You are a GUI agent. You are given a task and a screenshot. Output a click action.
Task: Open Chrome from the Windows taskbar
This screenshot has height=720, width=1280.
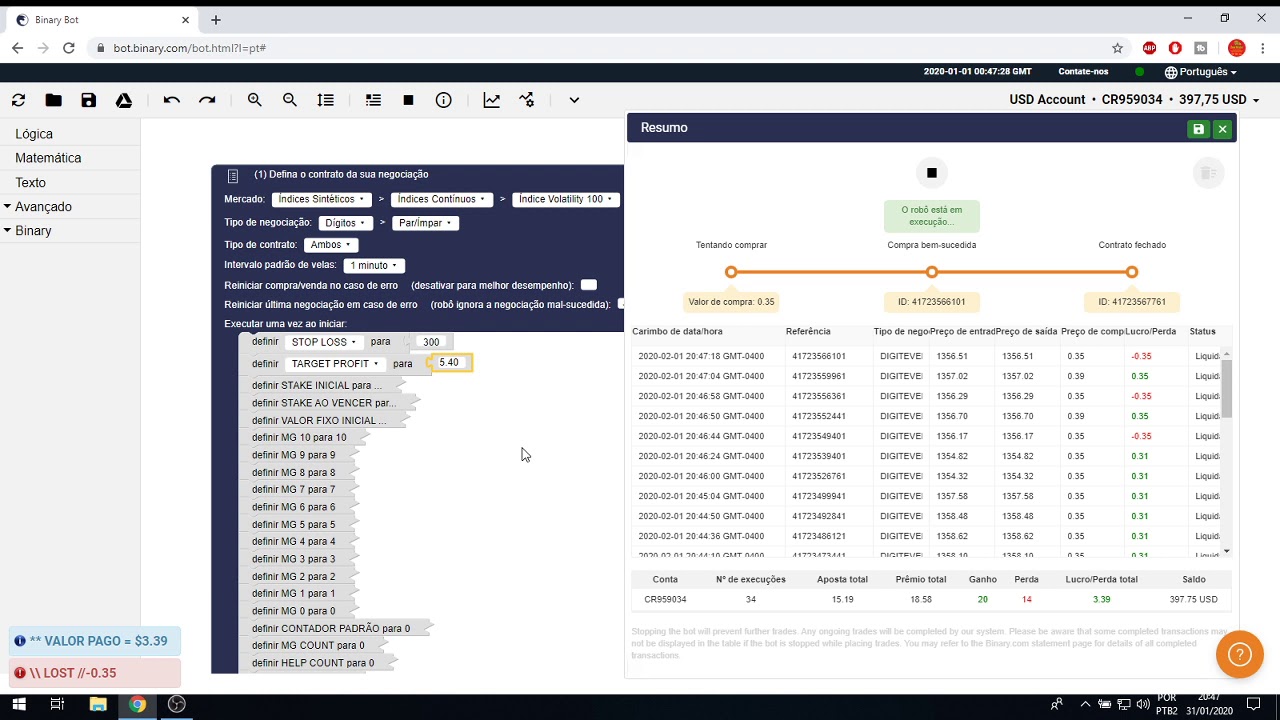click(x=137, y=704)
